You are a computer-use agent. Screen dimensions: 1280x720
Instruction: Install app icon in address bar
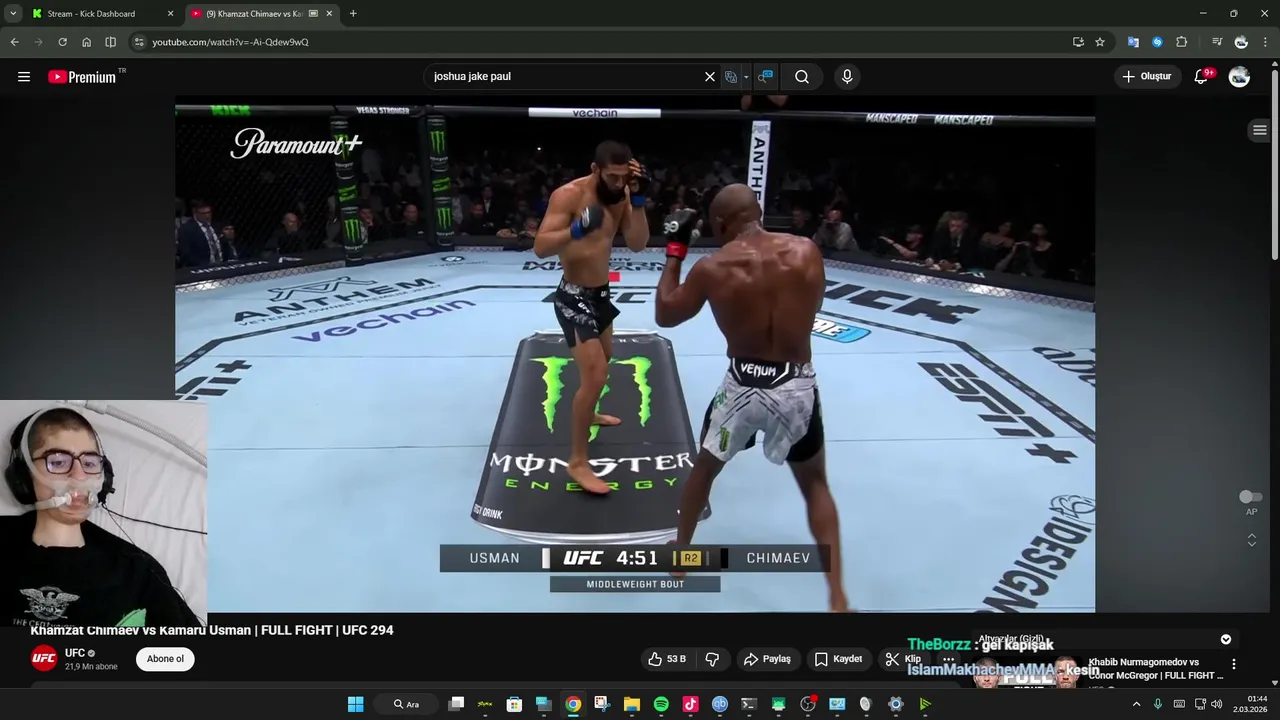pyautogui.click(x=1078, y=42)
